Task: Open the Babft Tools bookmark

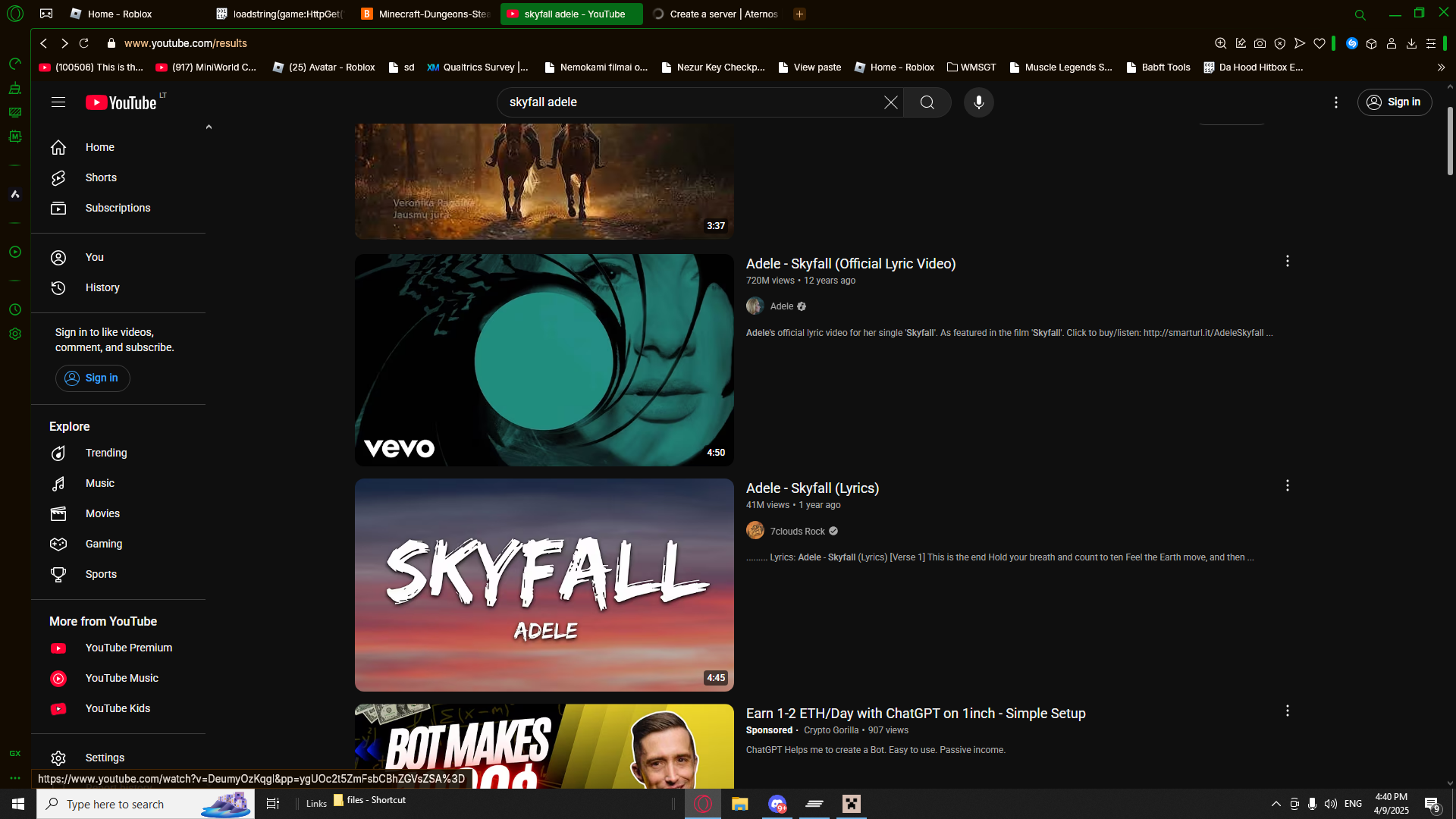Action: click(1158, 67)
